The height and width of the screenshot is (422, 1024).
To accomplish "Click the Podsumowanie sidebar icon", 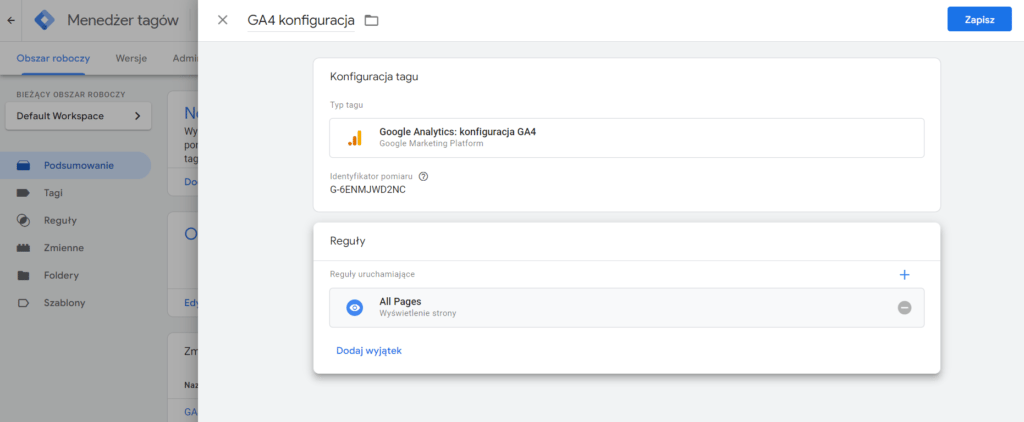I will pyautogui.click(x=24, y=166).
